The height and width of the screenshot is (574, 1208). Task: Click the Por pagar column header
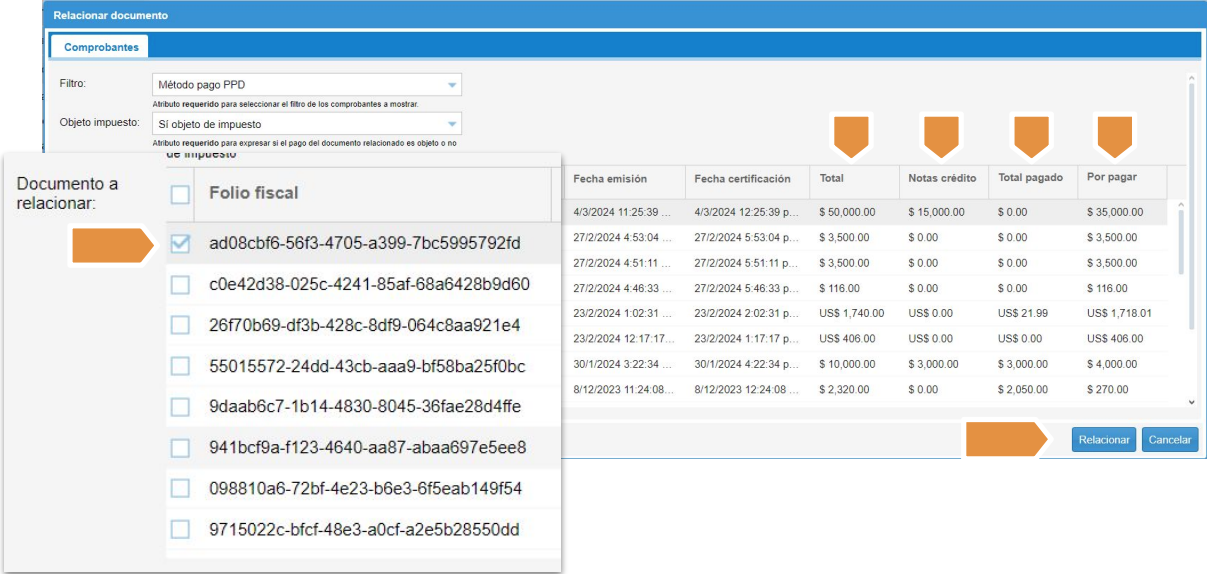click(x=1112, y=178)
